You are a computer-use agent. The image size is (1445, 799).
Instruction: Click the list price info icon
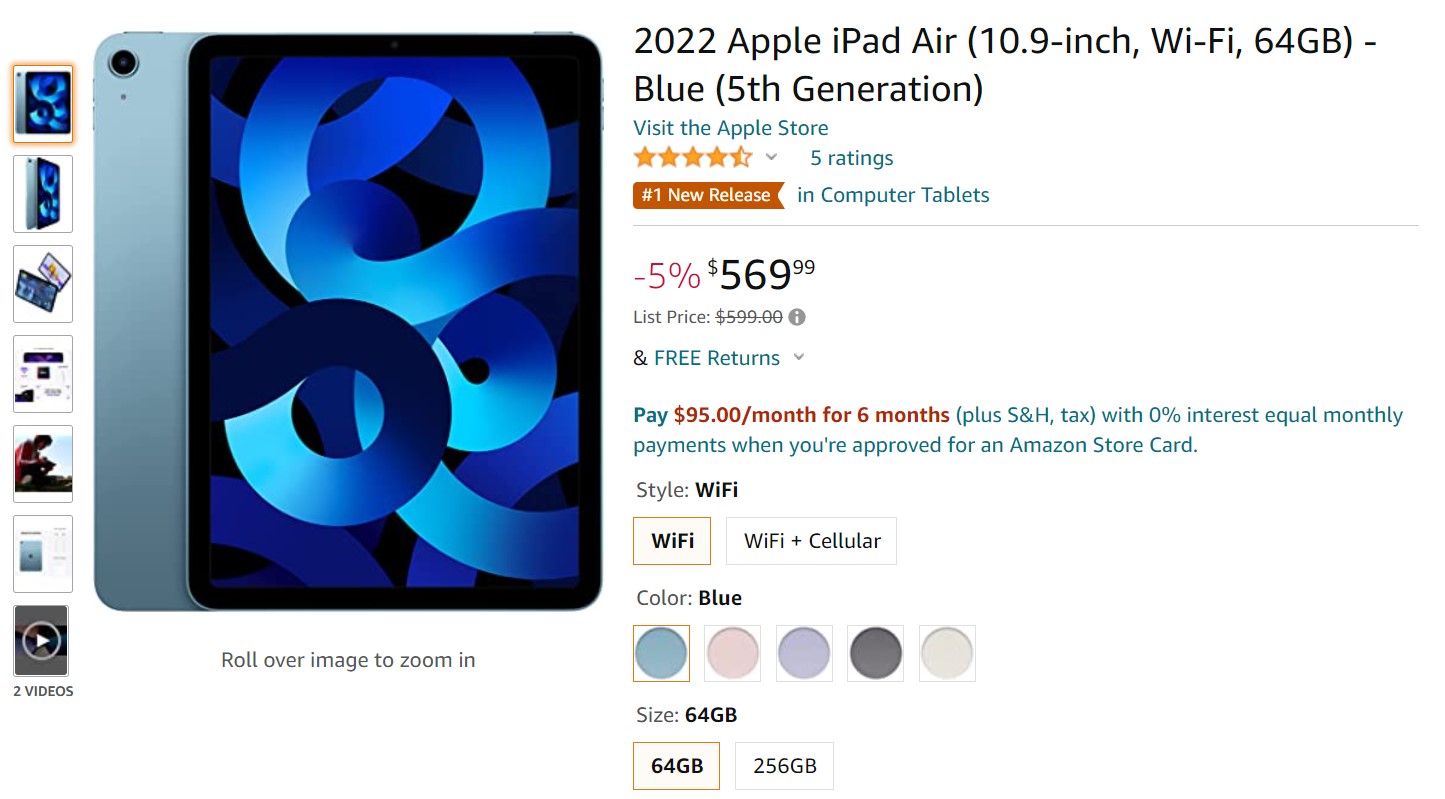797,318
